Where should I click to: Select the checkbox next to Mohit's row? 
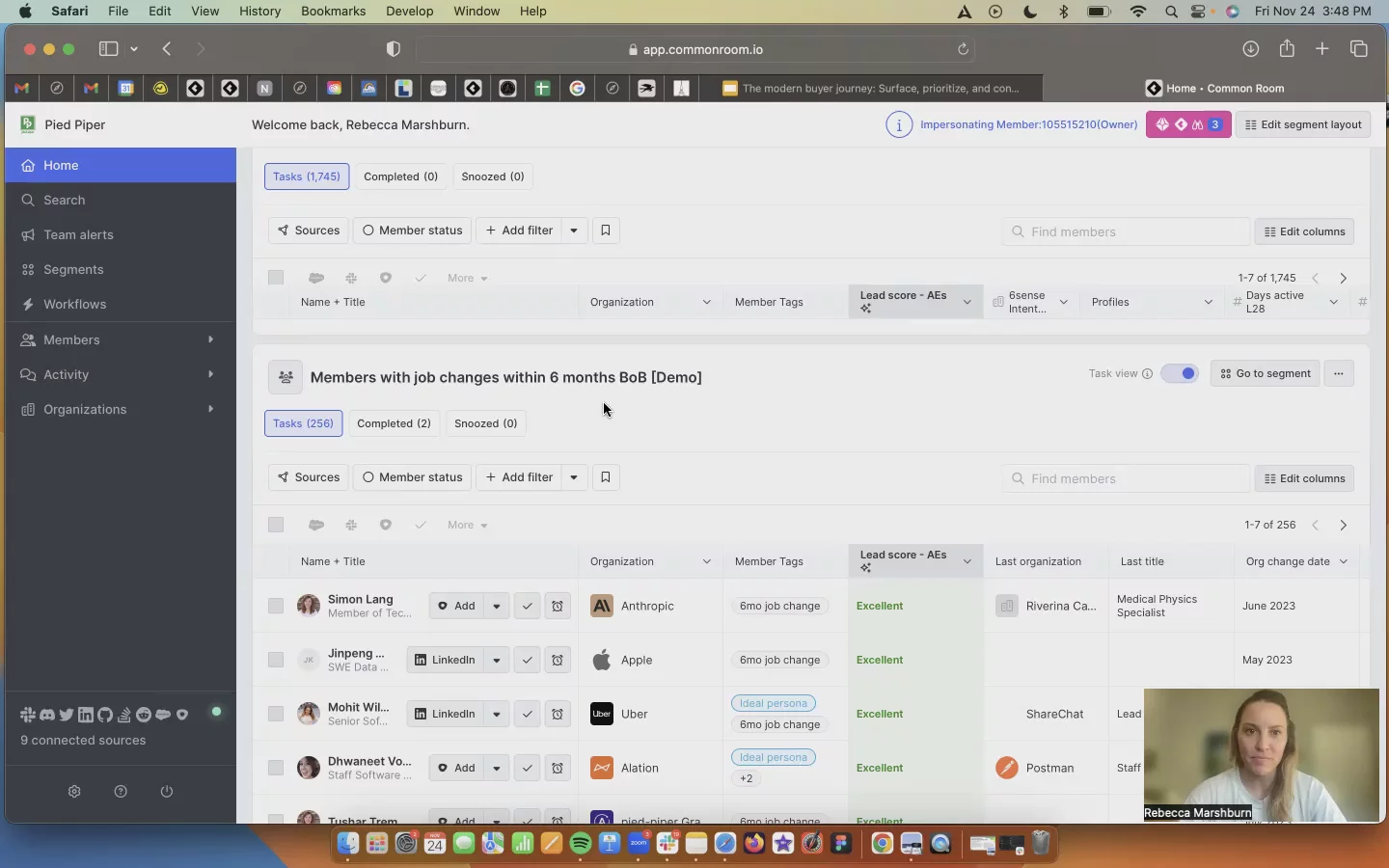click(x=276, y=714)
